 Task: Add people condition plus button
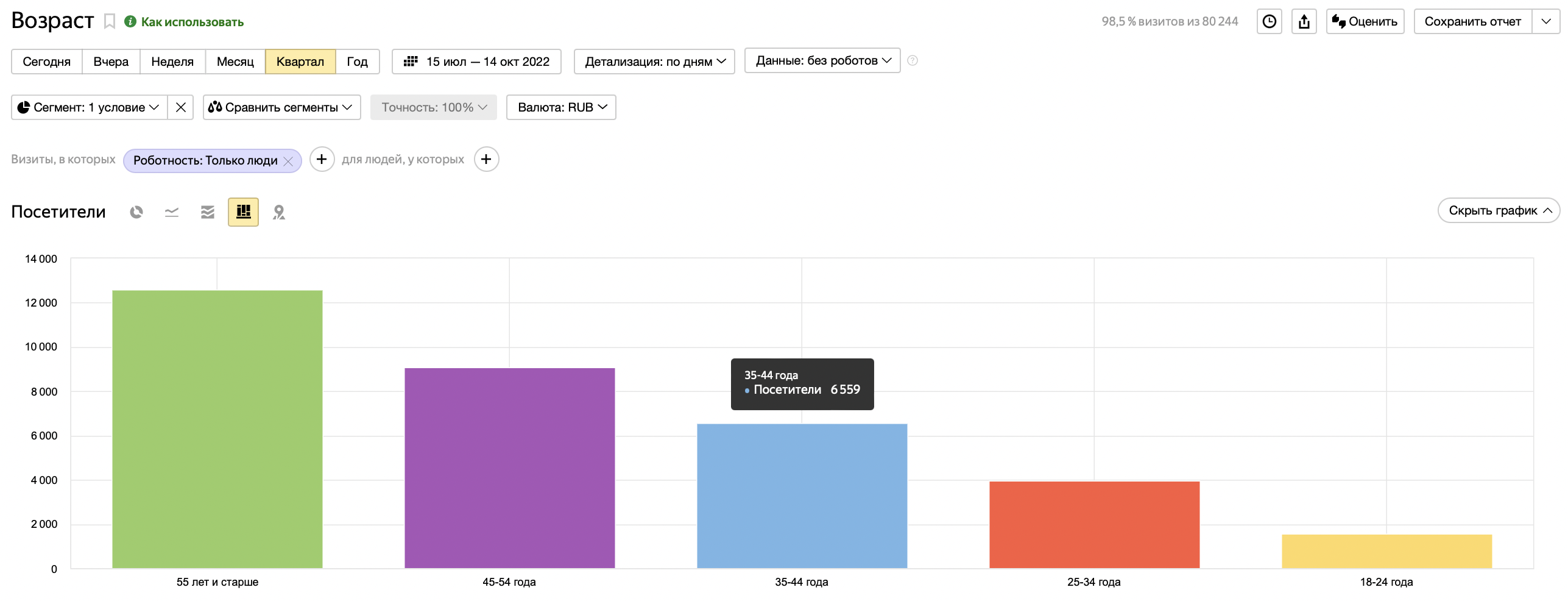point(486,159)
